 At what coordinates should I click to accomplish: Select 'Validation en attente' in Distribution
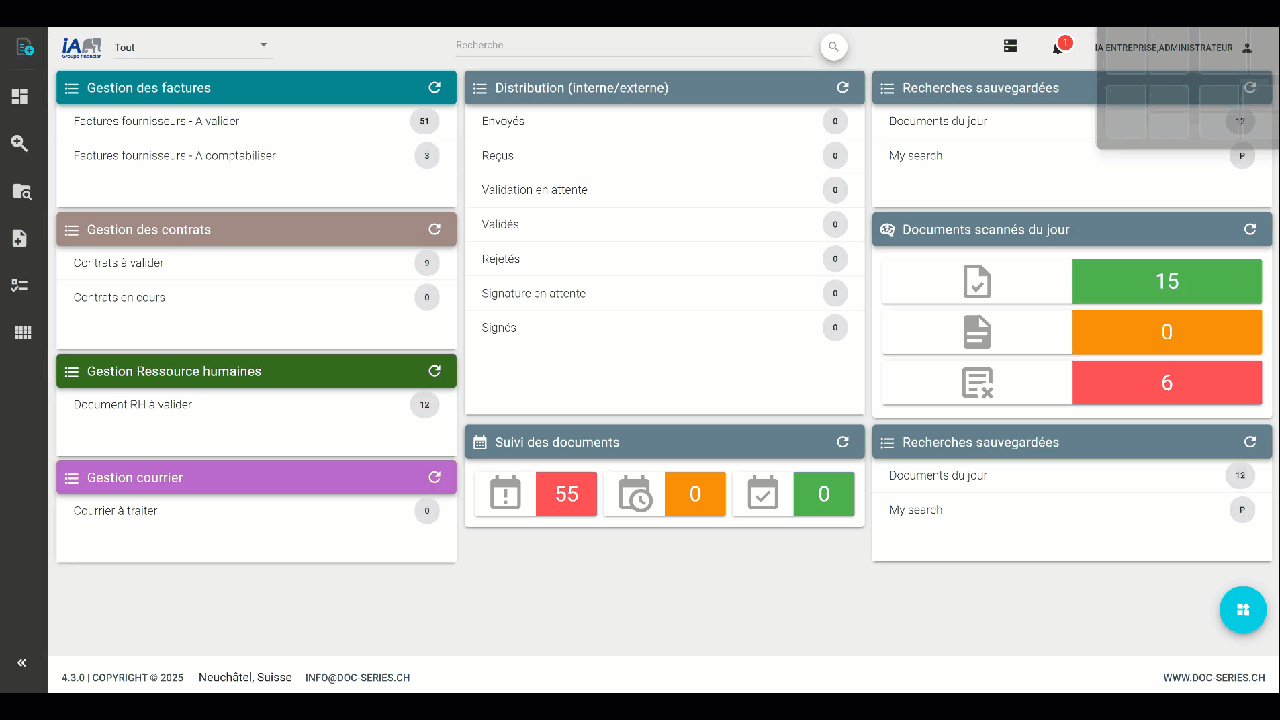click(534, 190)
